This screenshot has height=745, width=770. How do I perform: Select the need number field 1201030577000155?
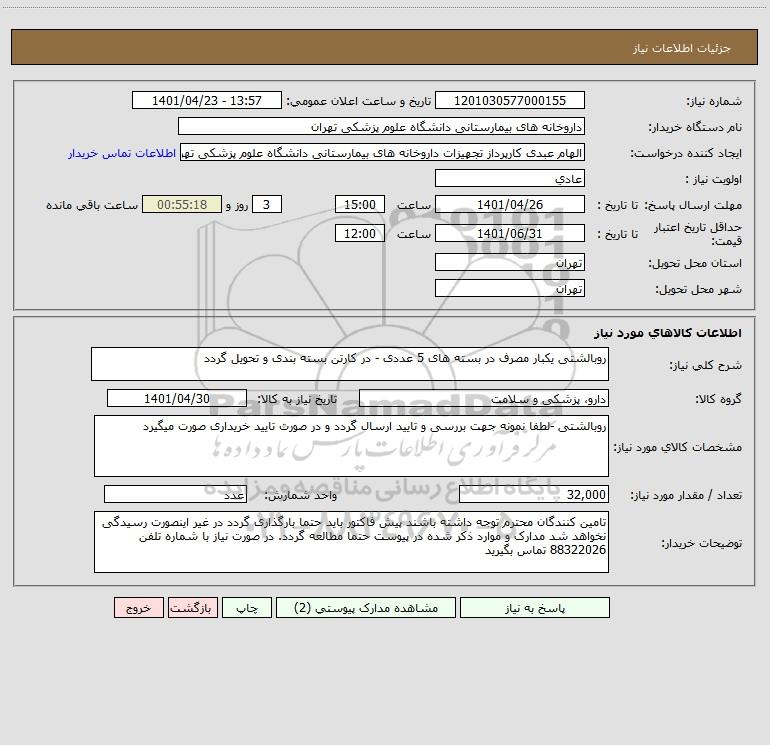click(x=510, y=100)
